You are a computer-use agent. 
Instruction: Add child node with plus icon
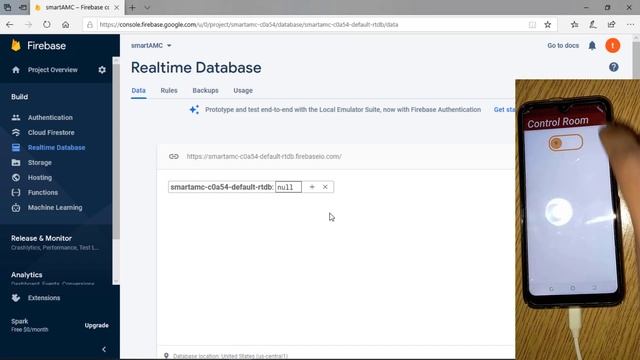(x=312, y=187)
